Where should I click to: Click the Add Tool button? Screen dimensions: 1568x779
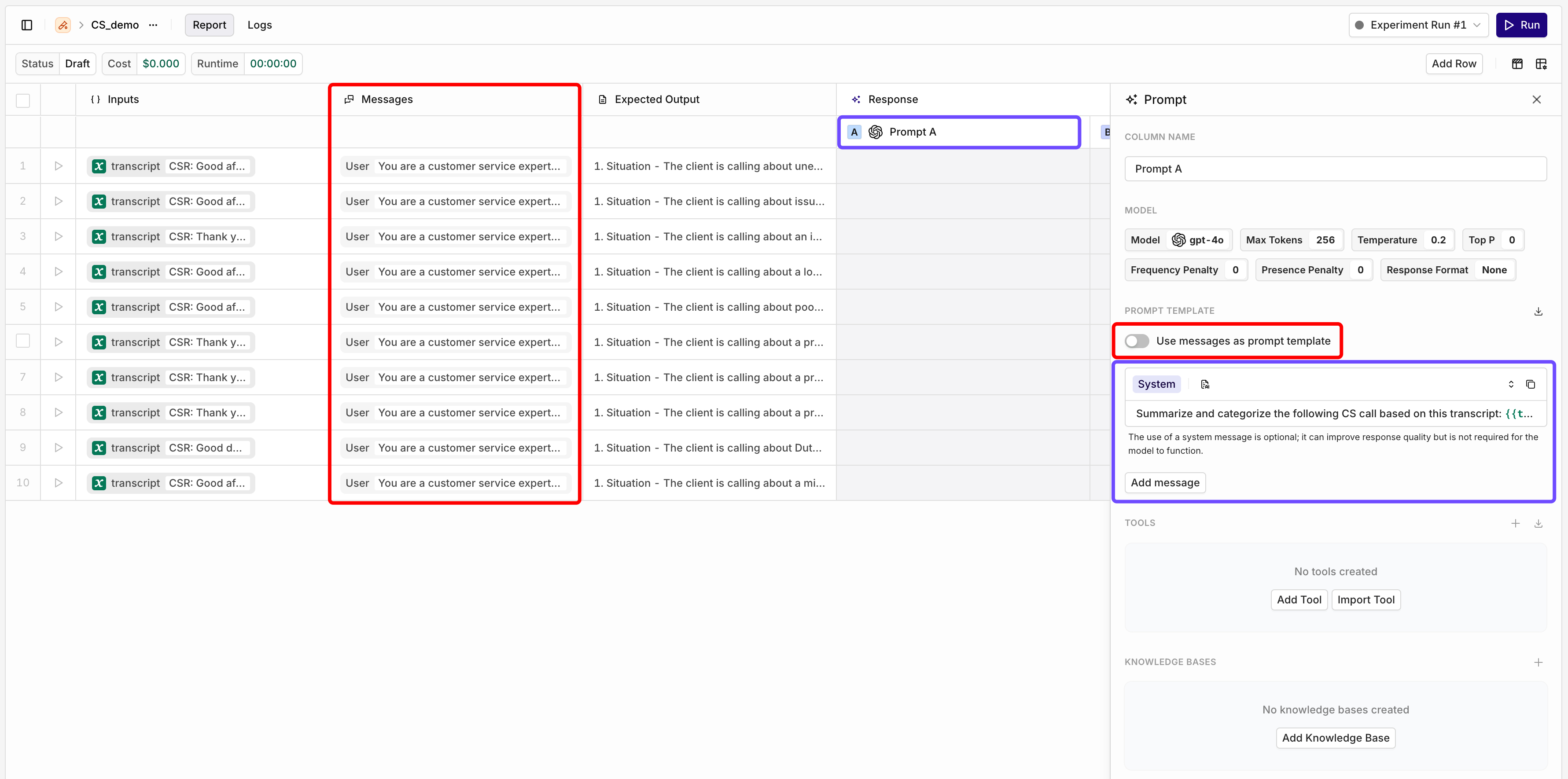click(1299, 600)
